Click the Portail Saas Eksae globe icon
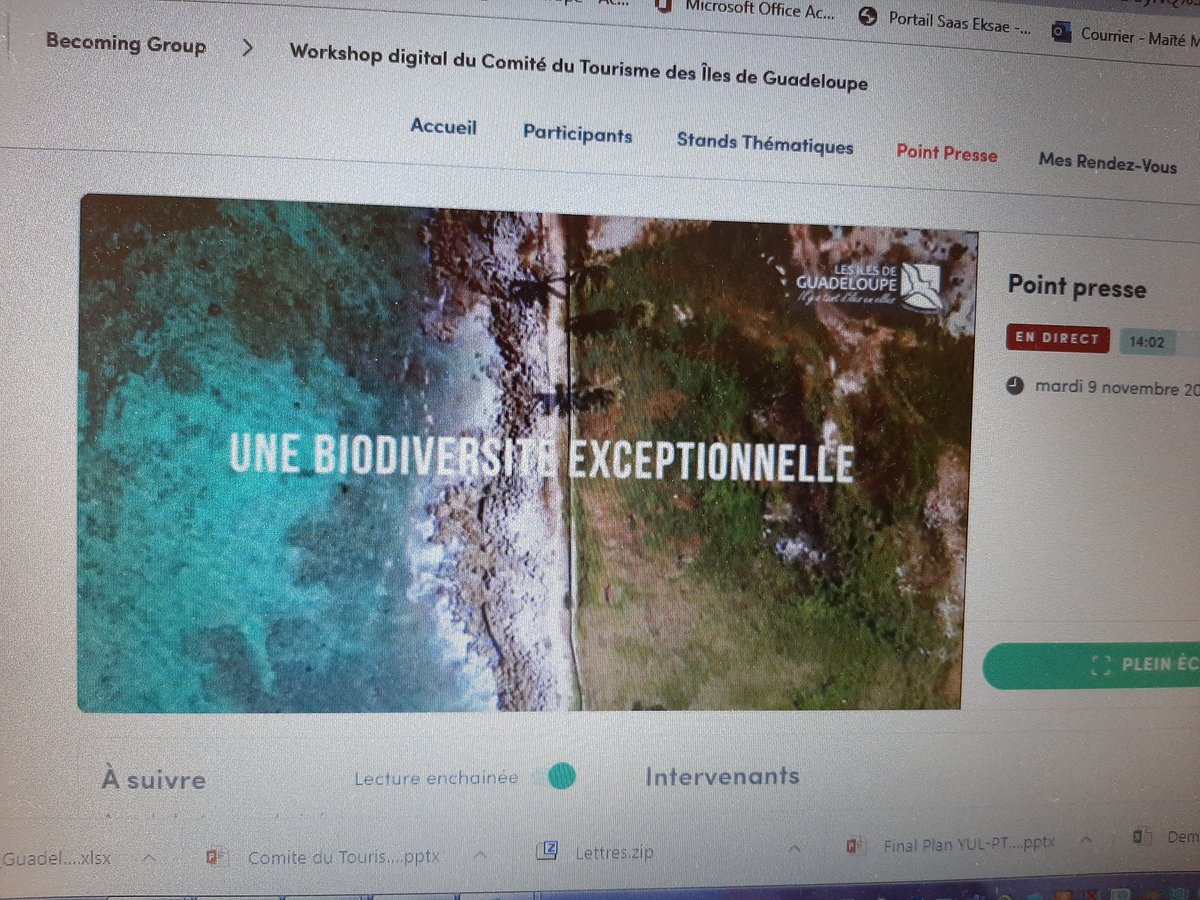This screenshot has height=900, width=1200. click(868, 16)
